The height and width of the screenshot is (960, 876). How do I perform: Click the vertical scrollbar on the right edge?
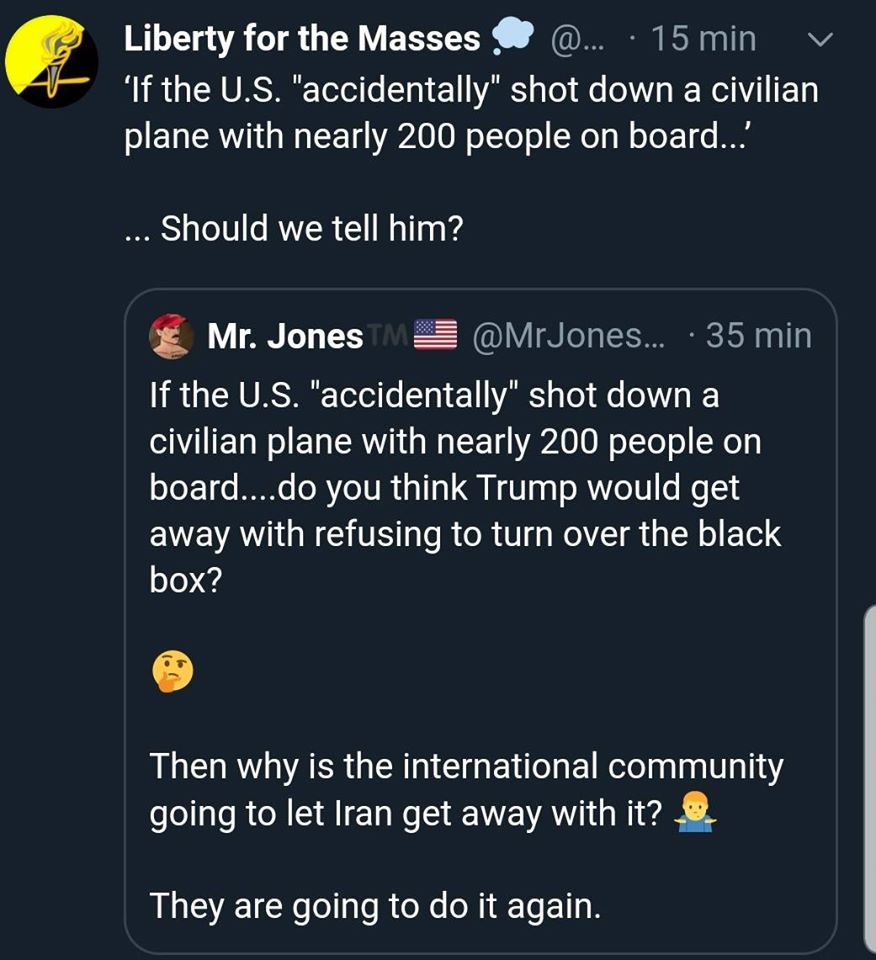click(869, 780)
